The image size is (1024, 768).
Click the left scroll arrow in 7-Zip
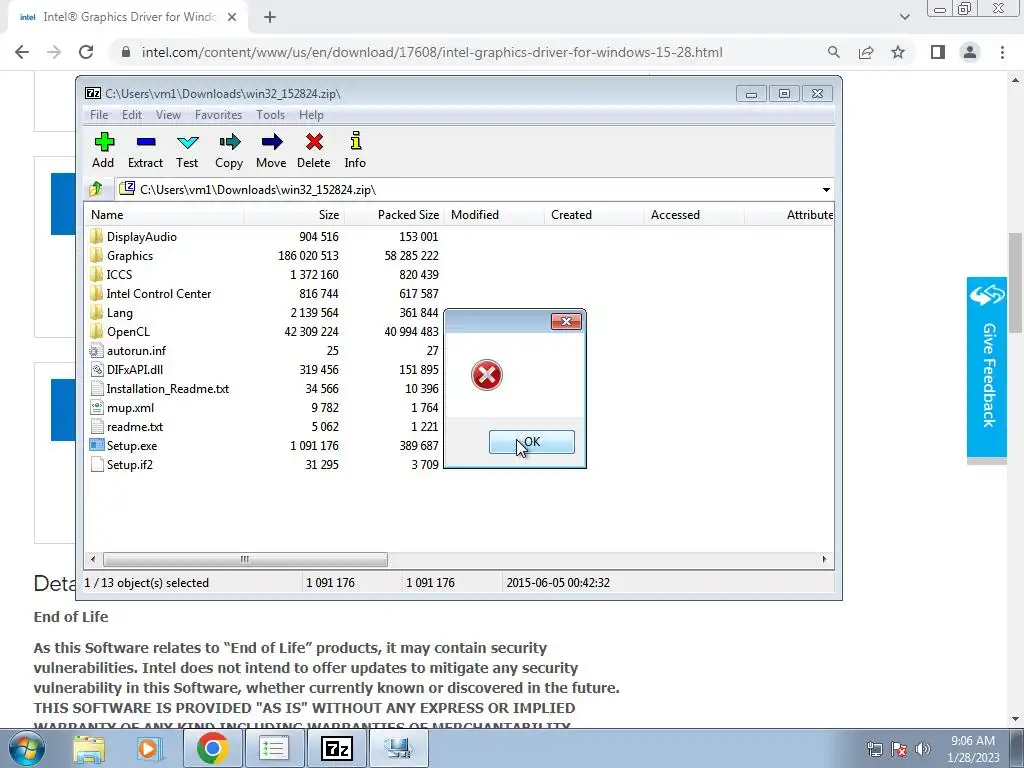93,559
